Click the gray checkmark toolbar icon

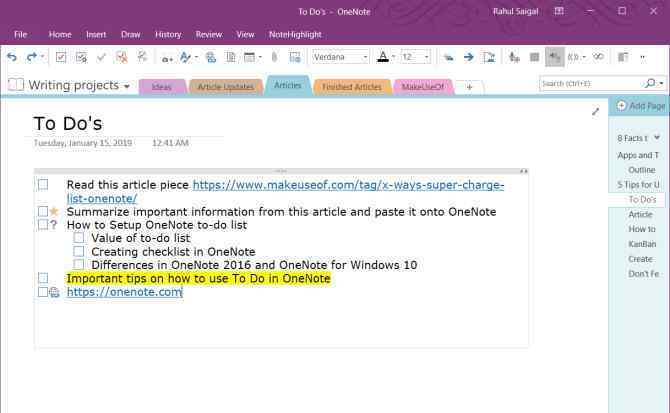click(x=101, y=57)
